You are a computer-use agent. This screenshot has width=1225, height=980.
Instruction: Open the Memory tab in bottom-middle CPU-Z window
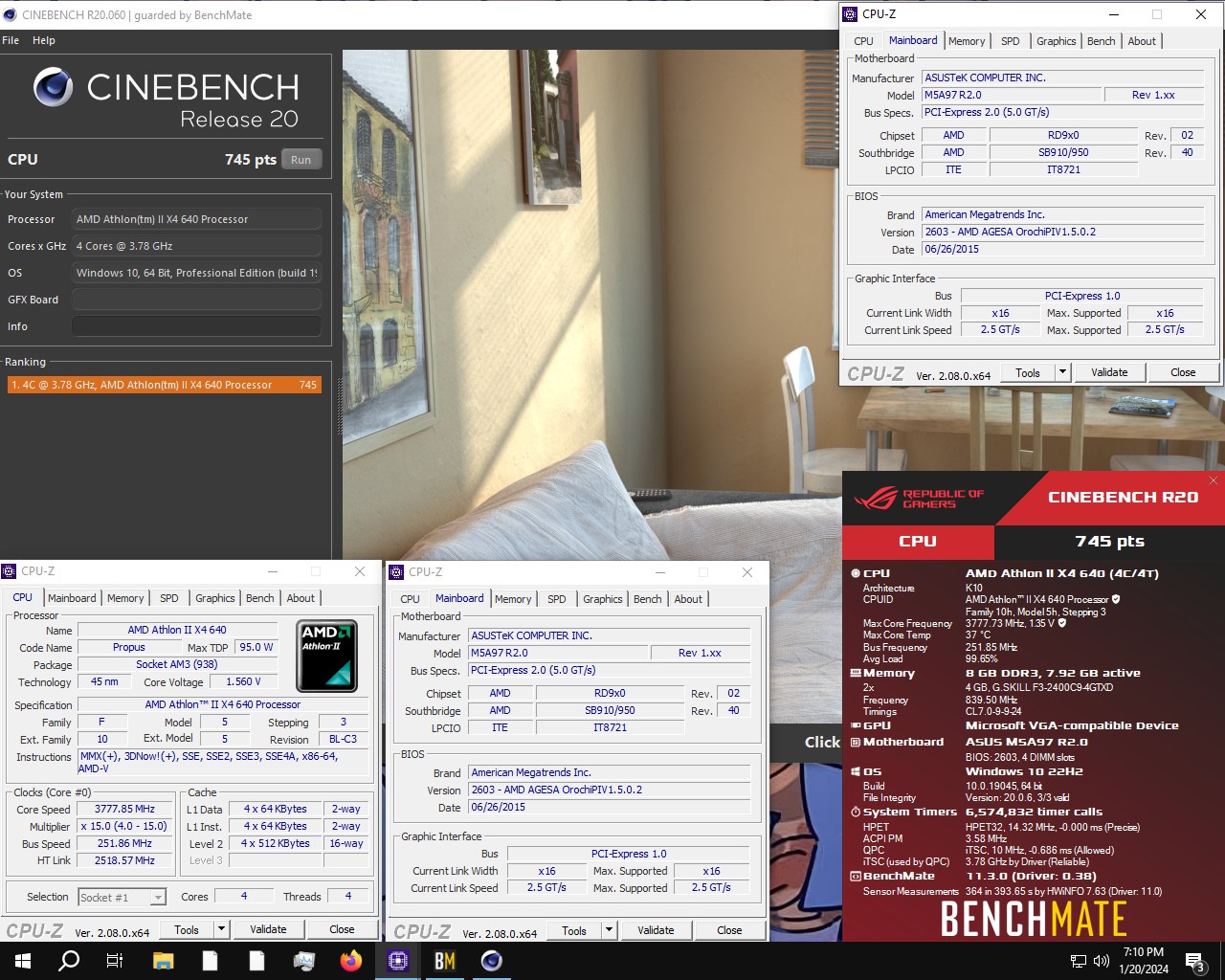(513, 599)
